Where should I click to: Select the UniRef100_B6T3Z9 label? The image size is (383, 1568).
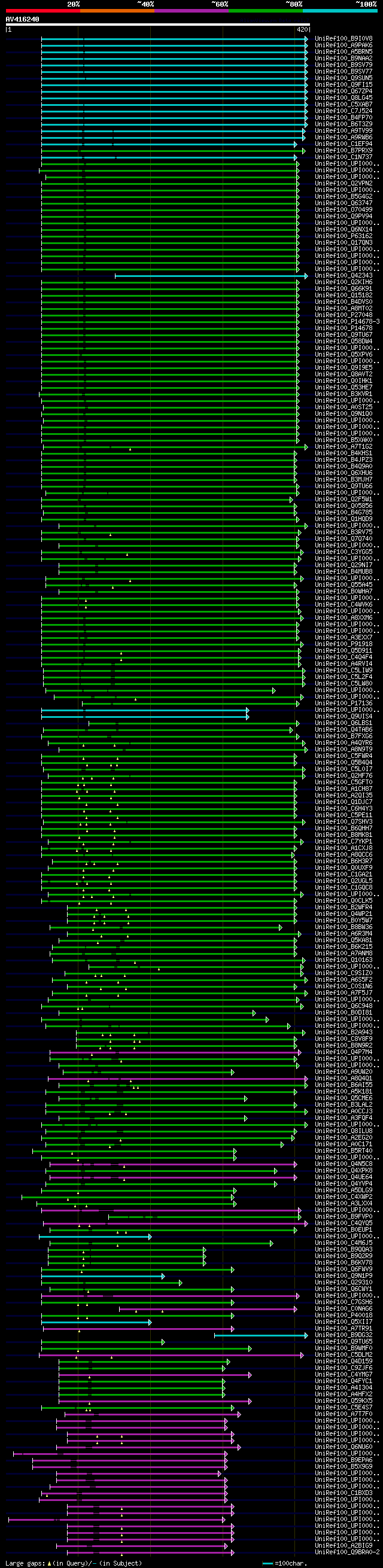(344, 124)
